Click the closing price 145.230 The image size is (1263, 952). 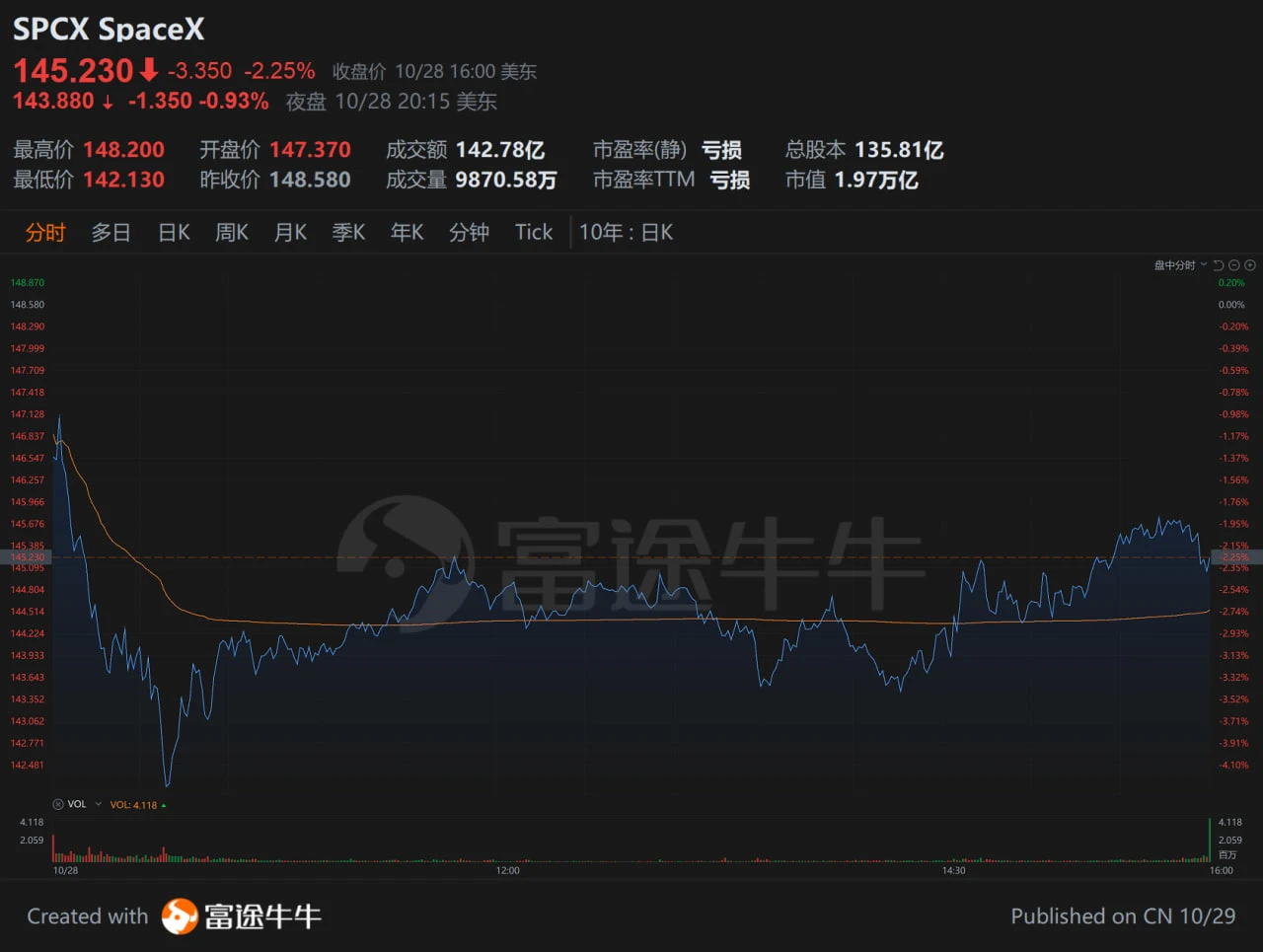pos(73,71)
